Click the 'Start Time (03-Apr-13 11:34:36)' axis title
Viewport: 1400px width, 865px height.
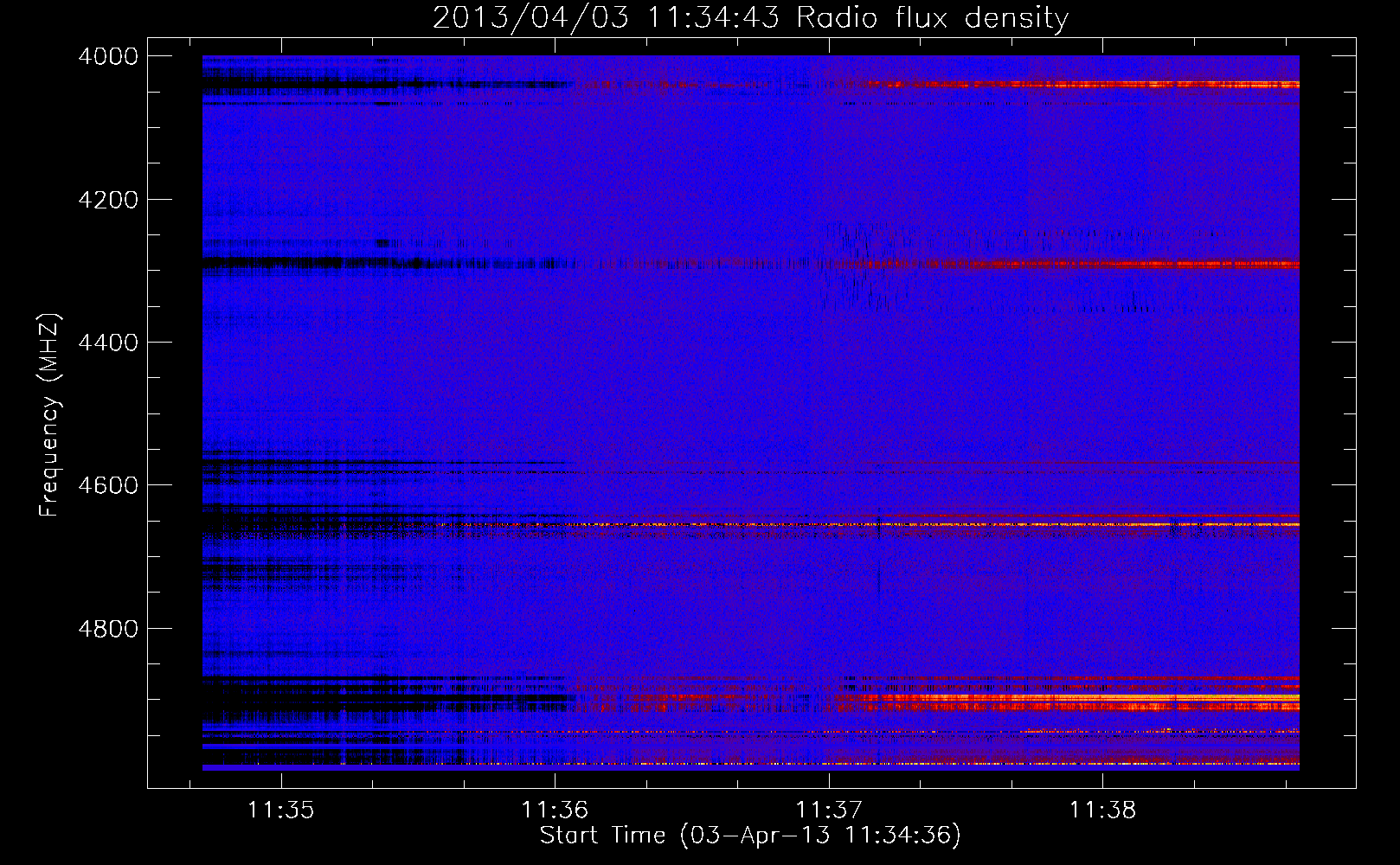[750, 836]
